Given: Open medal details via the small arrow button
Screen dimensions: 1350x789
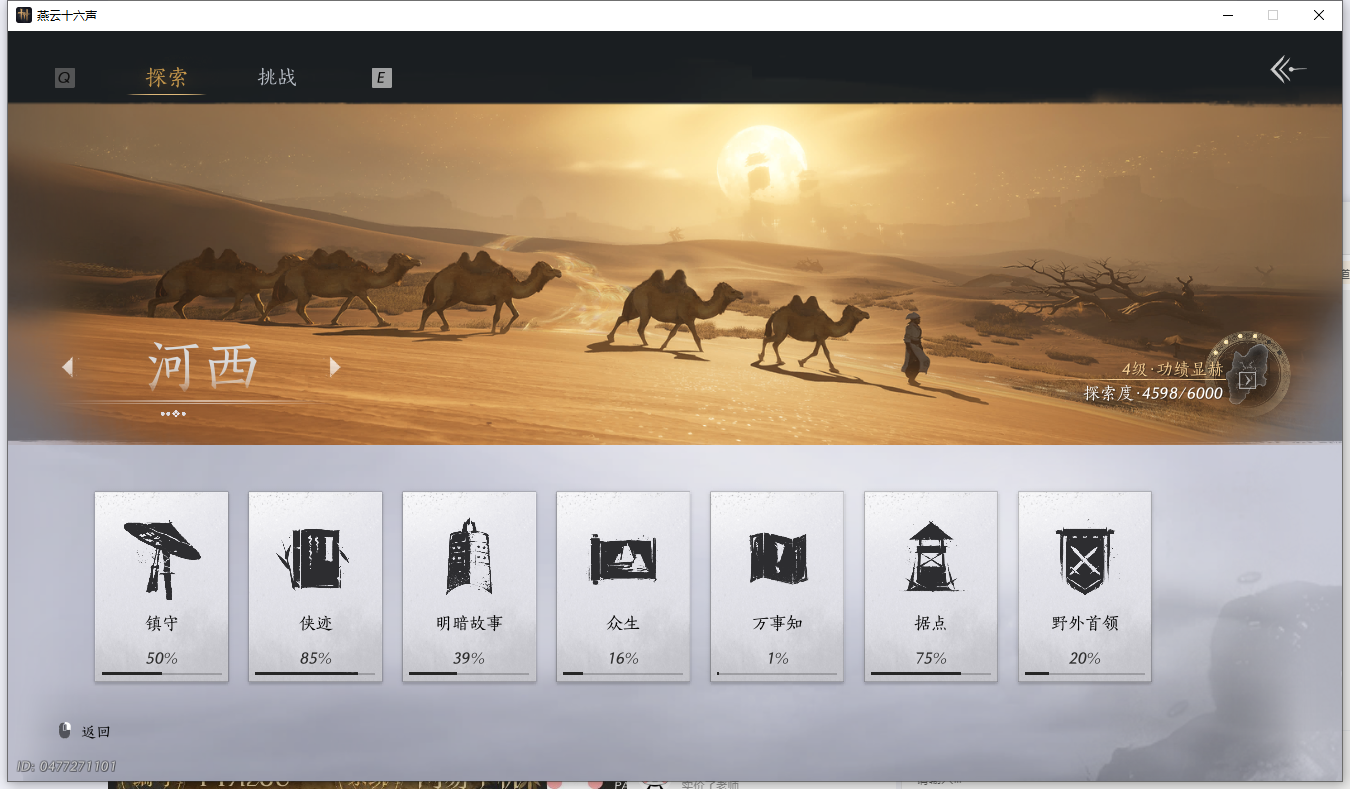Looking at the screenshot, I should [1246, 380].
